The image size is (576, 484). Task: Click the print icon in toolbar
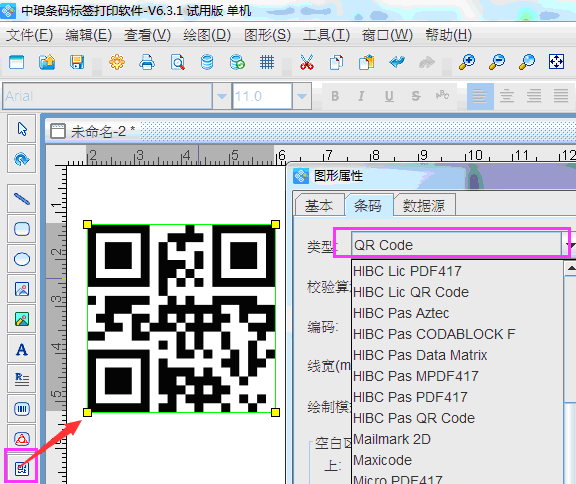147,62
